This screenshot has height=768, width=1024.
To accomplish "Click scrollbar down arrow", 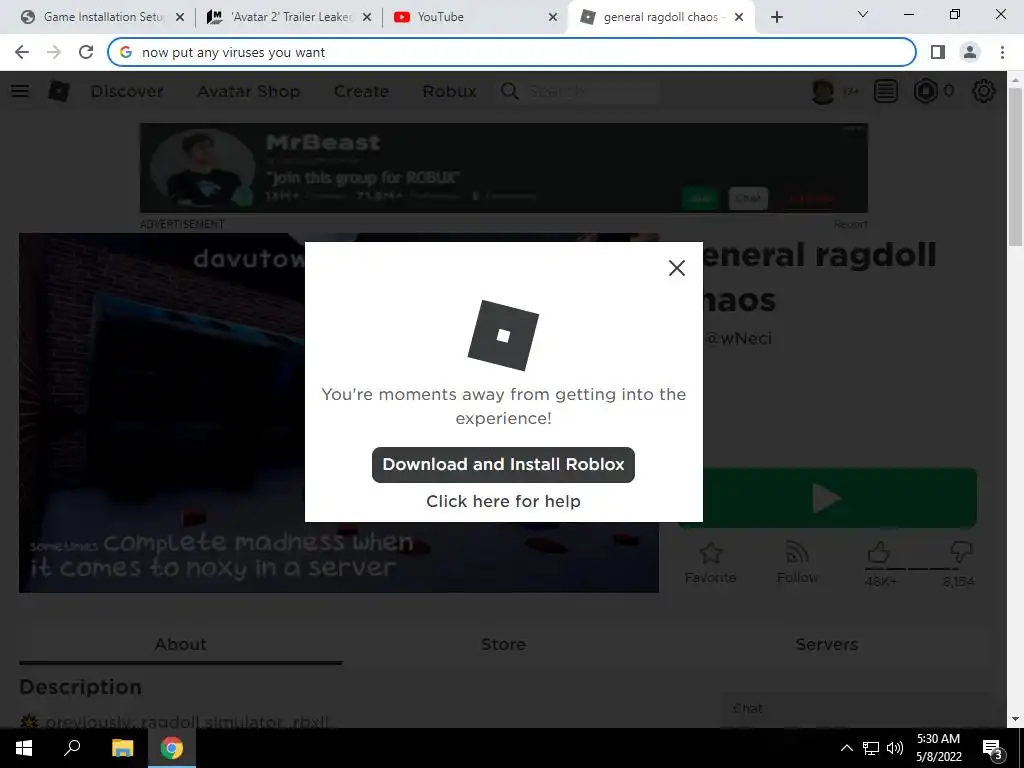I will click(x=1016, y=719).
